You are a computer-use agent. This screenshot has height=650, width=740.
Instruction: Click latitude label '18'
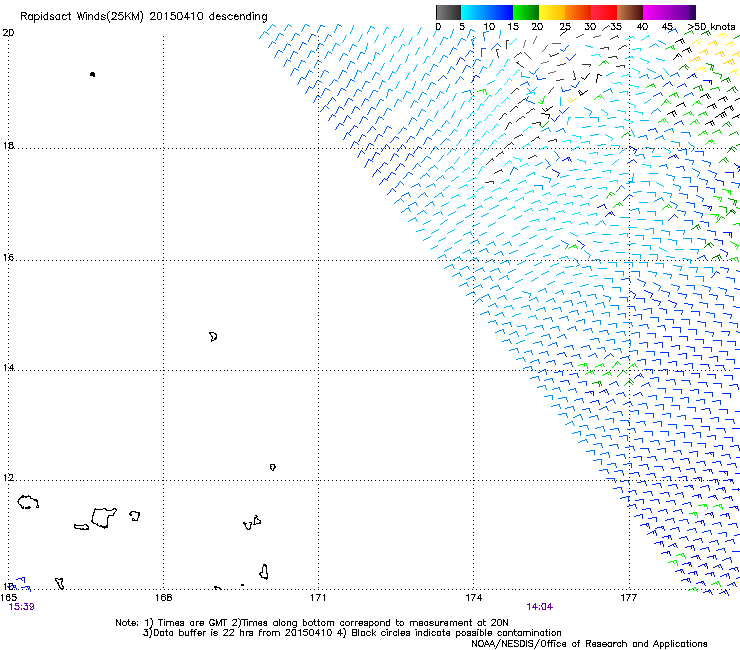(x=8, y=145)
